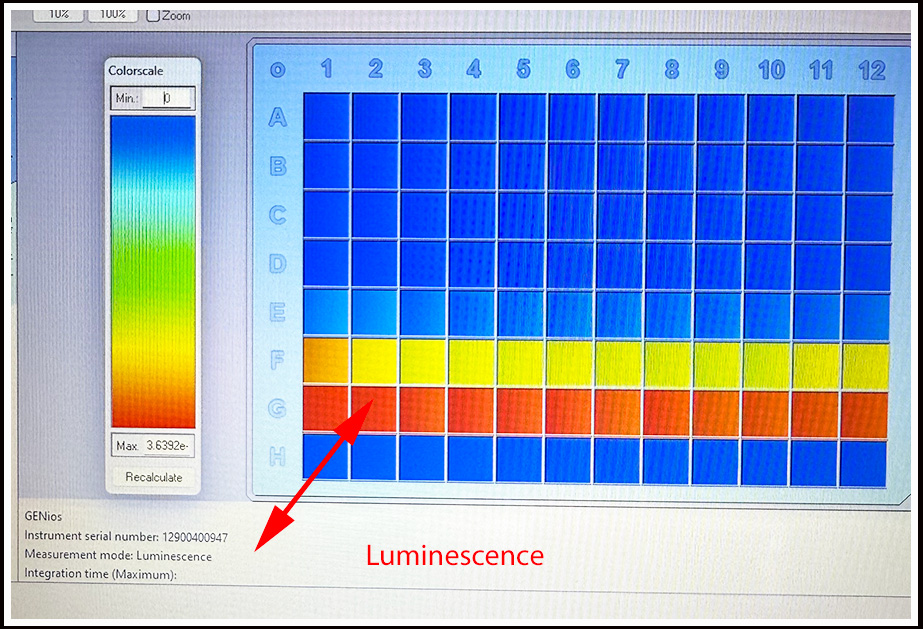Select the column 1 header
This screenshot has height=629, width=923.
(x=326, y=69)
